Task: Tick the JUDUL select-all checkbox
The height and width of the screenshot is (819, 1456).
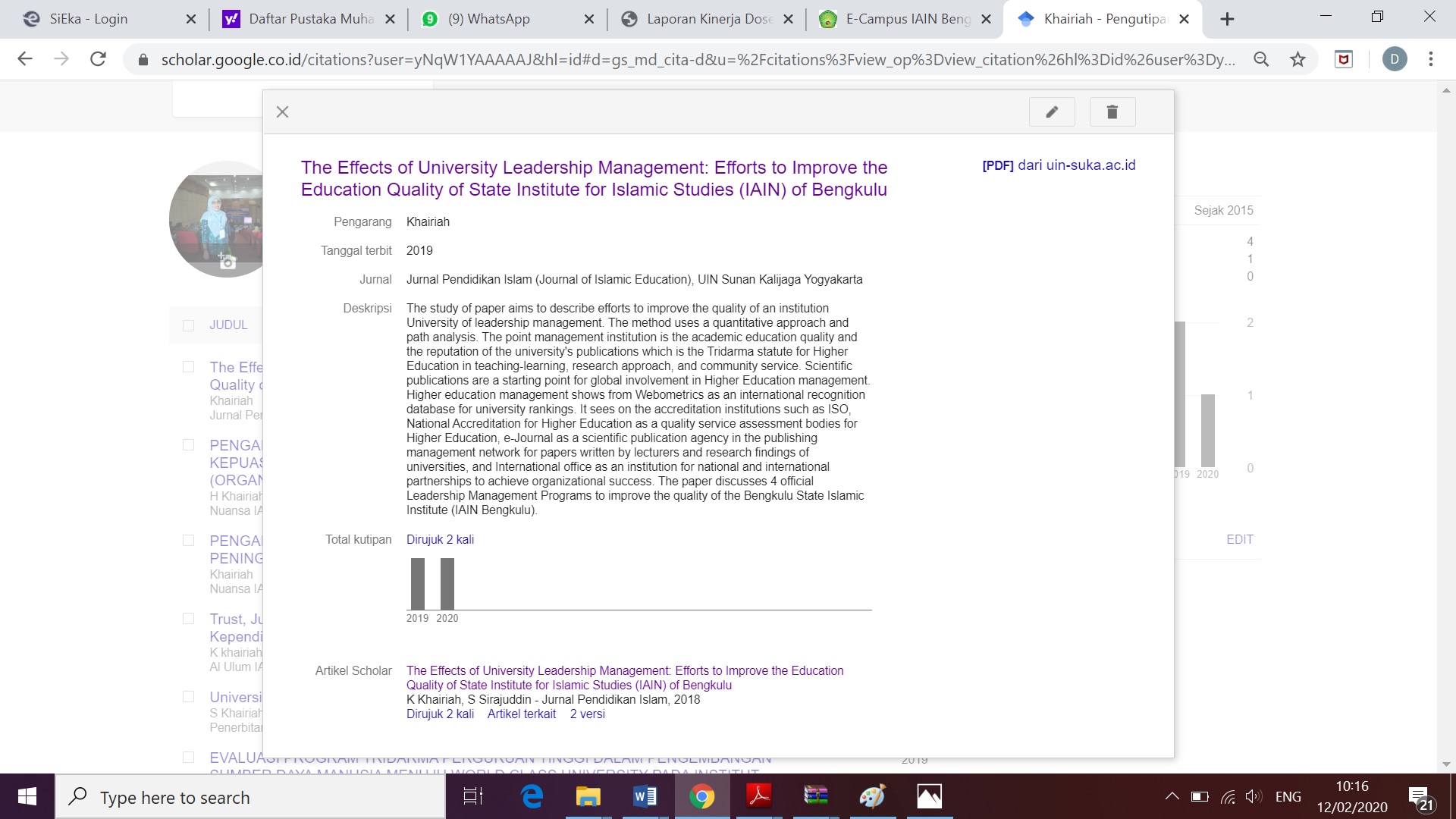Action: [x=189, y=325]
